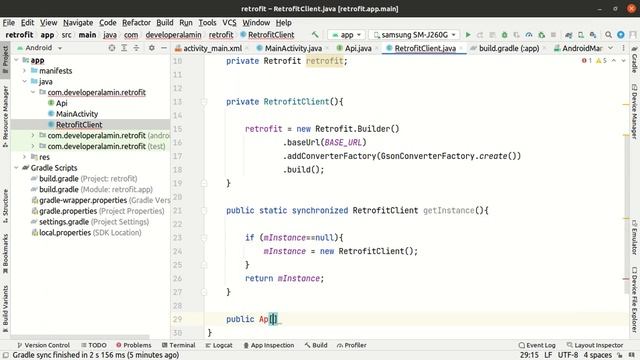Open Device Manager toolbar icon

pos(581,35)
